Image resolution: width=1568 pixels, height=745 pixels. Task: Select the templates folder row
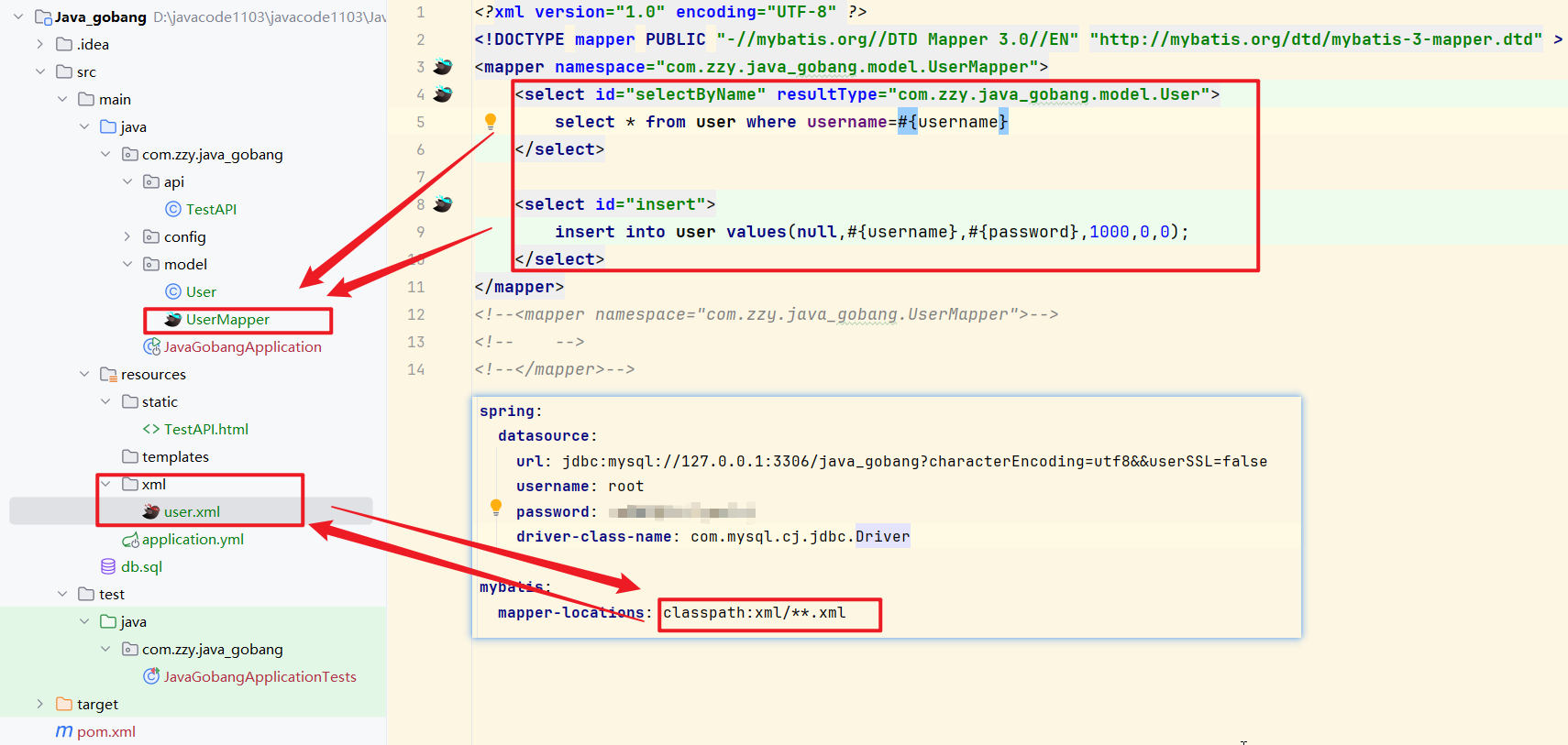click(x=175, y=456)
